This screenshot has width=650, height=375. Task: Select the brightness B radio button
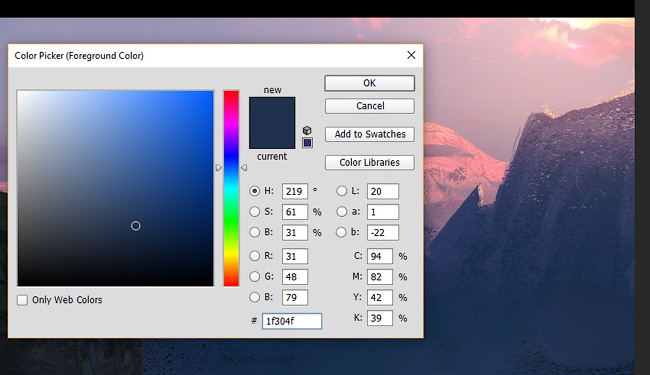point(255,232)
